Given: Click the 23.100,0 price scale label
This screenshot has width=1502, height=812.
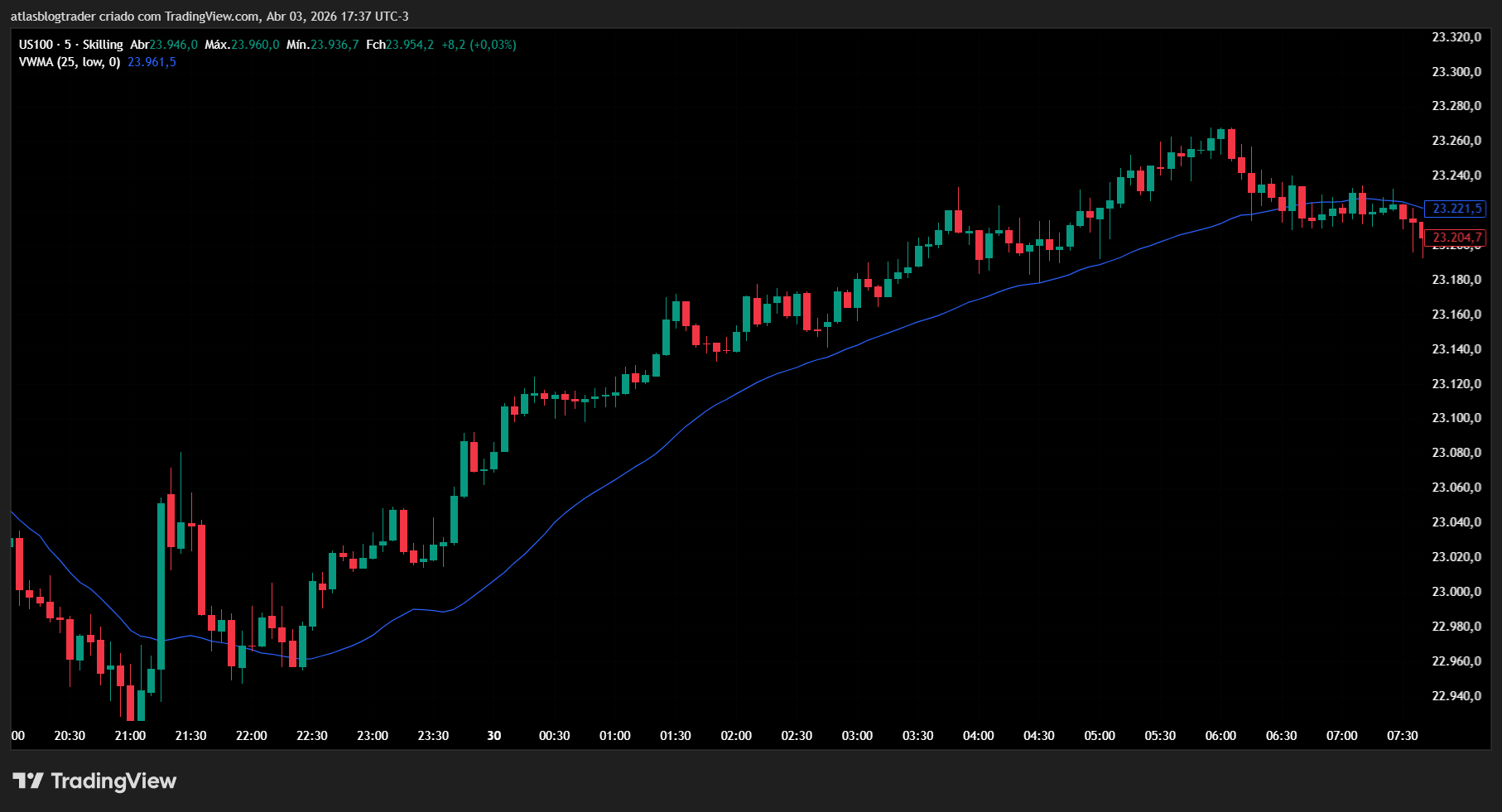Looking at the screenshot, I should click(x=1456, y=418).
